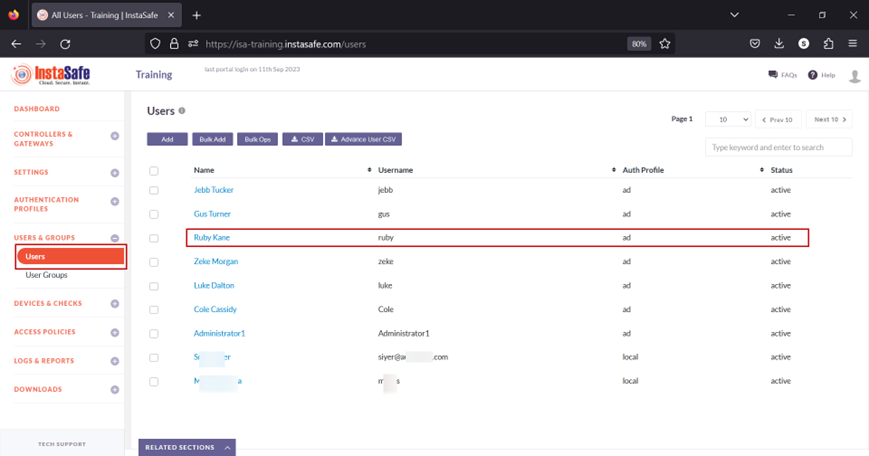
Task: Click the Bulk Add button
Action: [212, 139]
